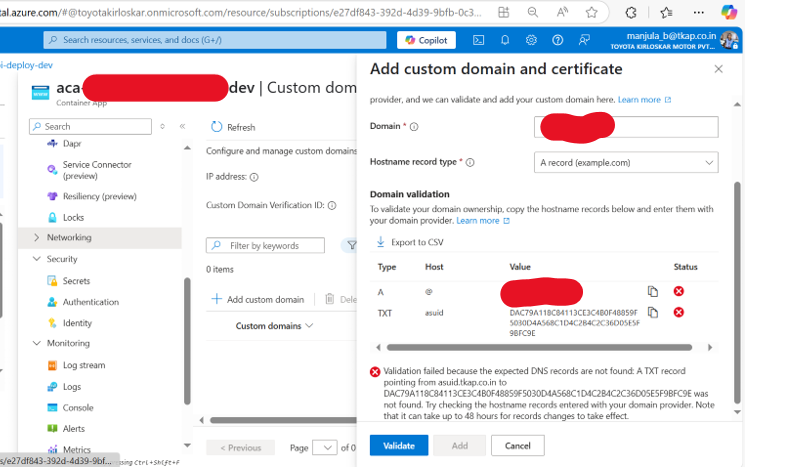Click Refresh in the toolbar
804x471 pixels.
(x=233, y=127)
